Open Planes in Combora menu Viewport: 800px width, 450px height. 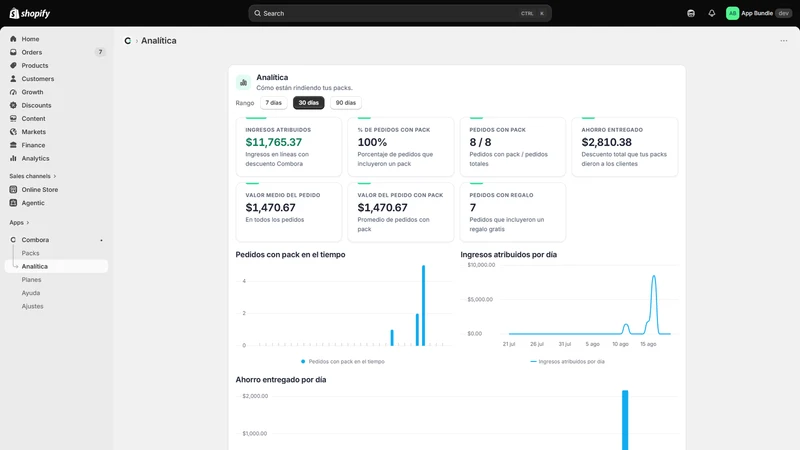[x=31, y=280]
